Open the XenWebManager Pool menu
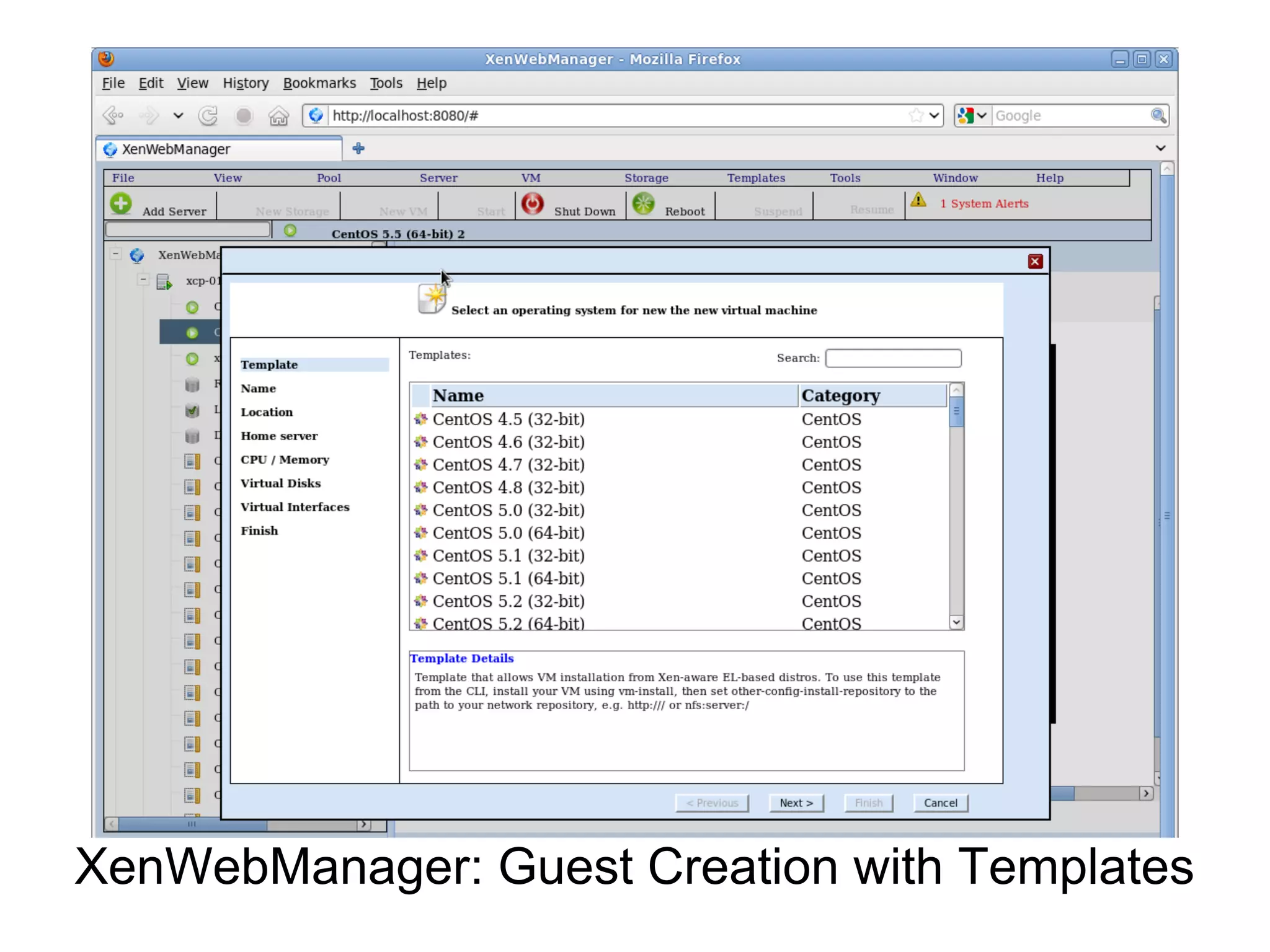Screen dimensions: 1270x952 click(x=329, y=178)
